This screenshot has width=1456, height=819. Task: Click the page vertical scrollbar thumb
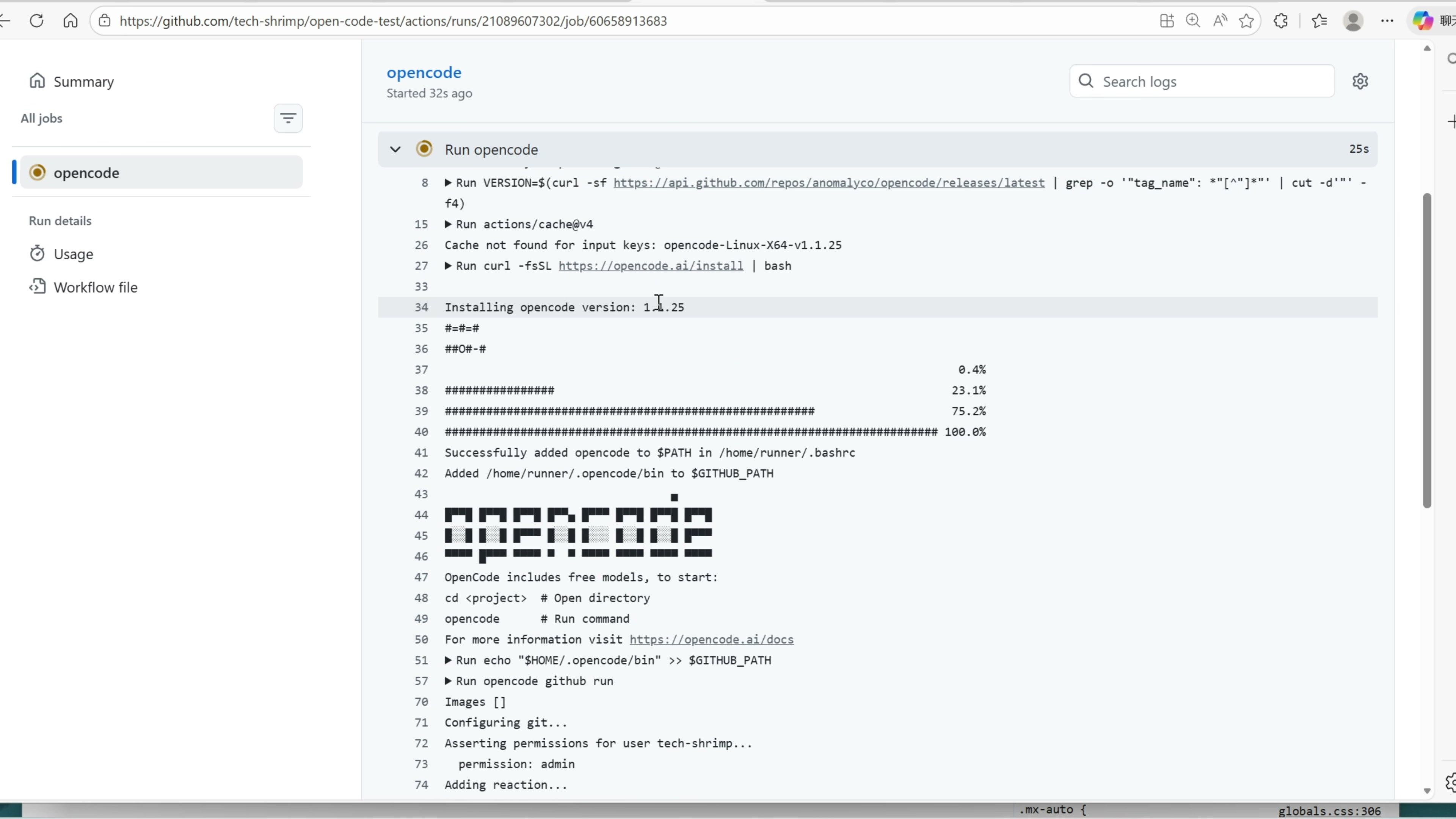click(1426, 350)
